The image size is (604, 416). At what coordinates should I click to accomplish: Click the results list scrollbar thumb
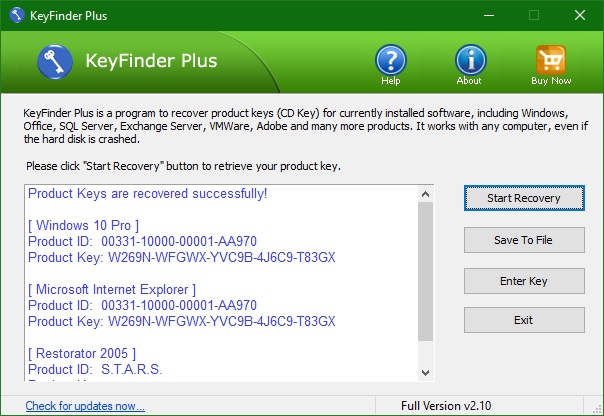(x=425, y=272)
